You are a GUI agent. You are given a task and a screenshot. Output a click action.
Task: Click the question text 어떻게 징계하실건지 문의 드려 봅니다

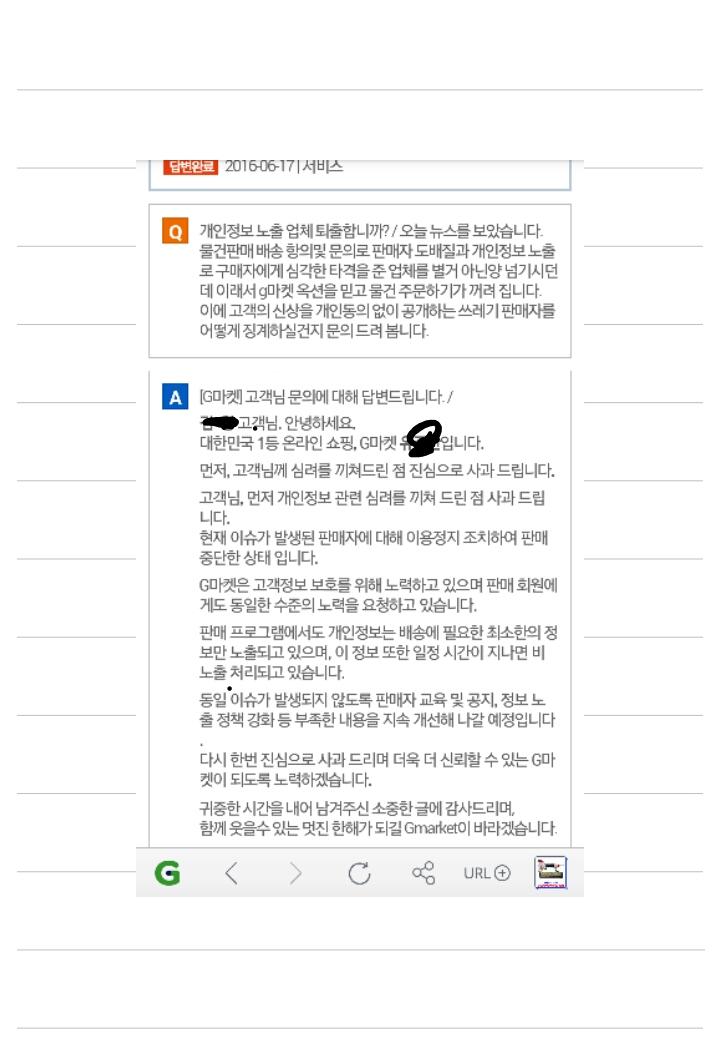[x=313, y=331]
